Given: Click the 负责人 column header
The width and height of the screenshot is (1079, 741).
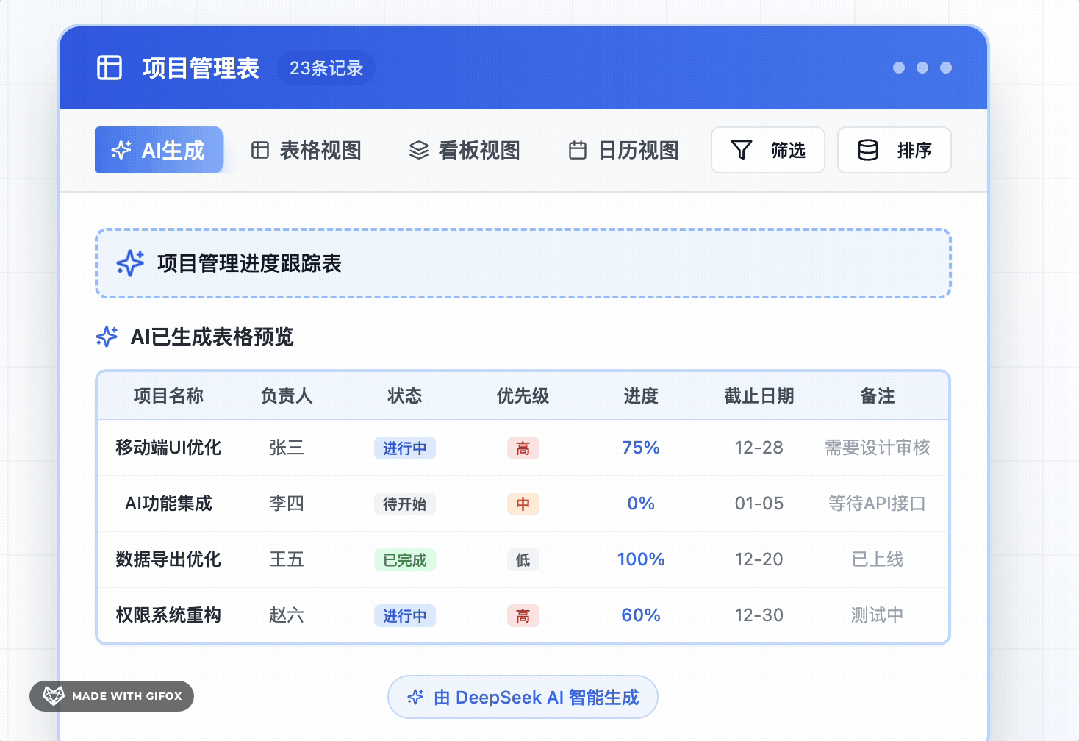Looking at the screenshot, I should coord(286,396).
